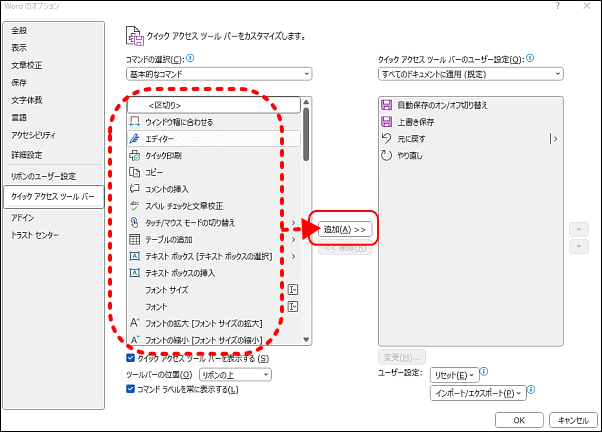
Task: Select the クイック印刷 printer icon
Action: point(134,156)
